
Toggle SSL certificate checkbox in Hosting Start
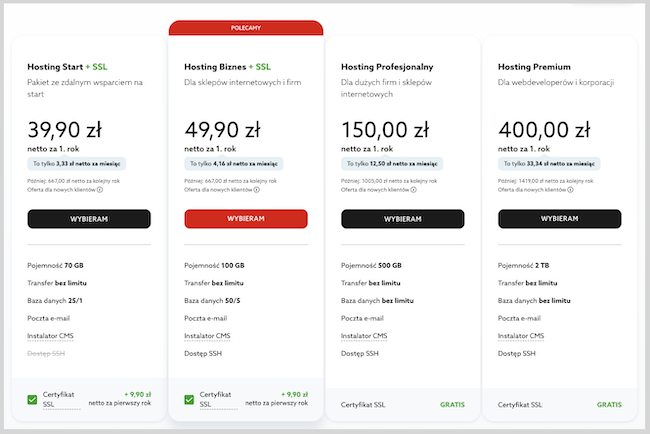click(32, 400)
